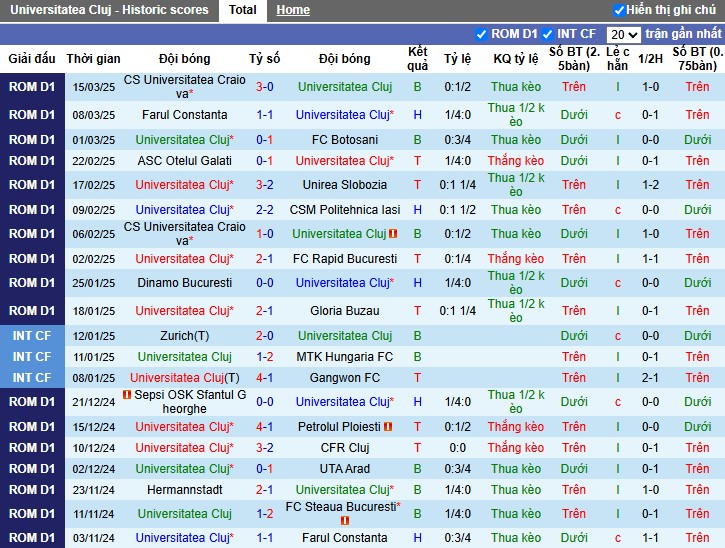Click Universitatea Cluj in the 11/11/24 row

[x=184, y=514]
